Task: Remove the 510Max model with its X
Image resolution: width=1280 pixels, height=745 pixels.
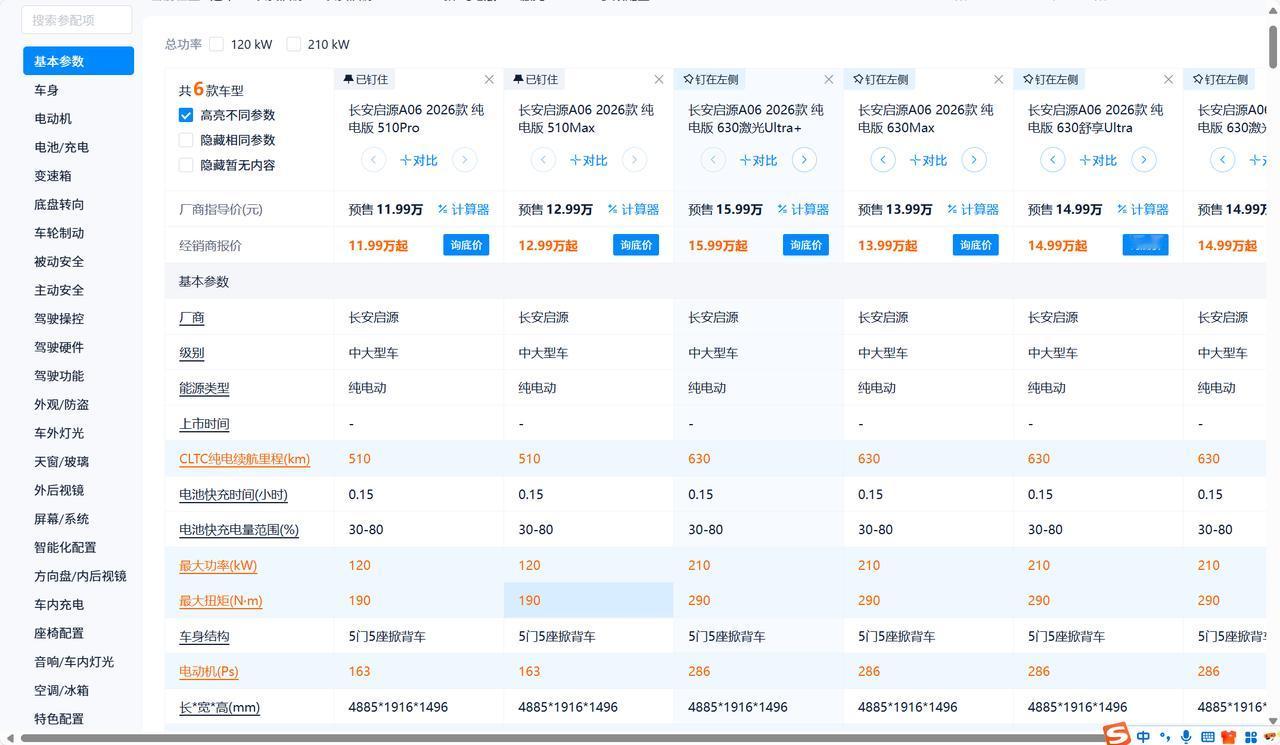Action: 659,79
